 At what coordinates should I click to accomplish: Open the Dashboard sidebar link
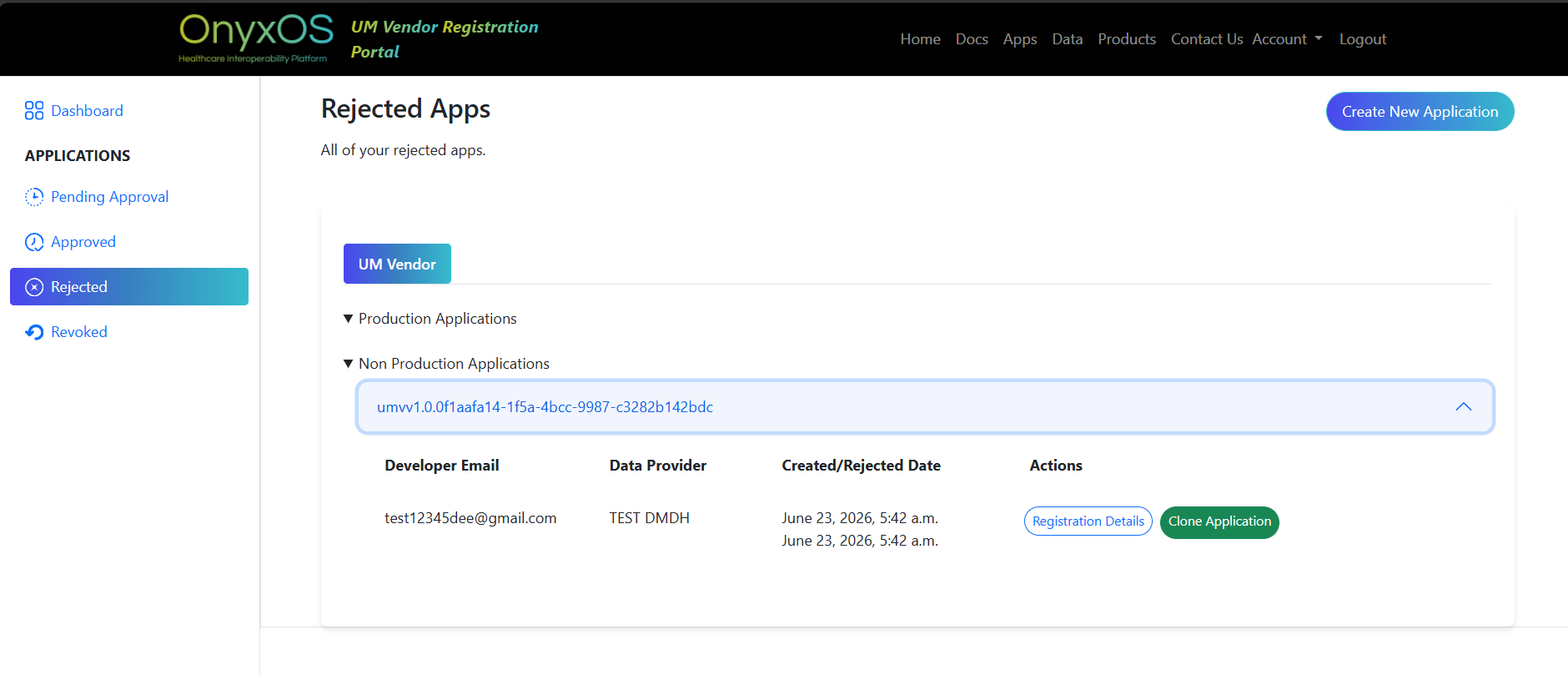pos(87,111)
